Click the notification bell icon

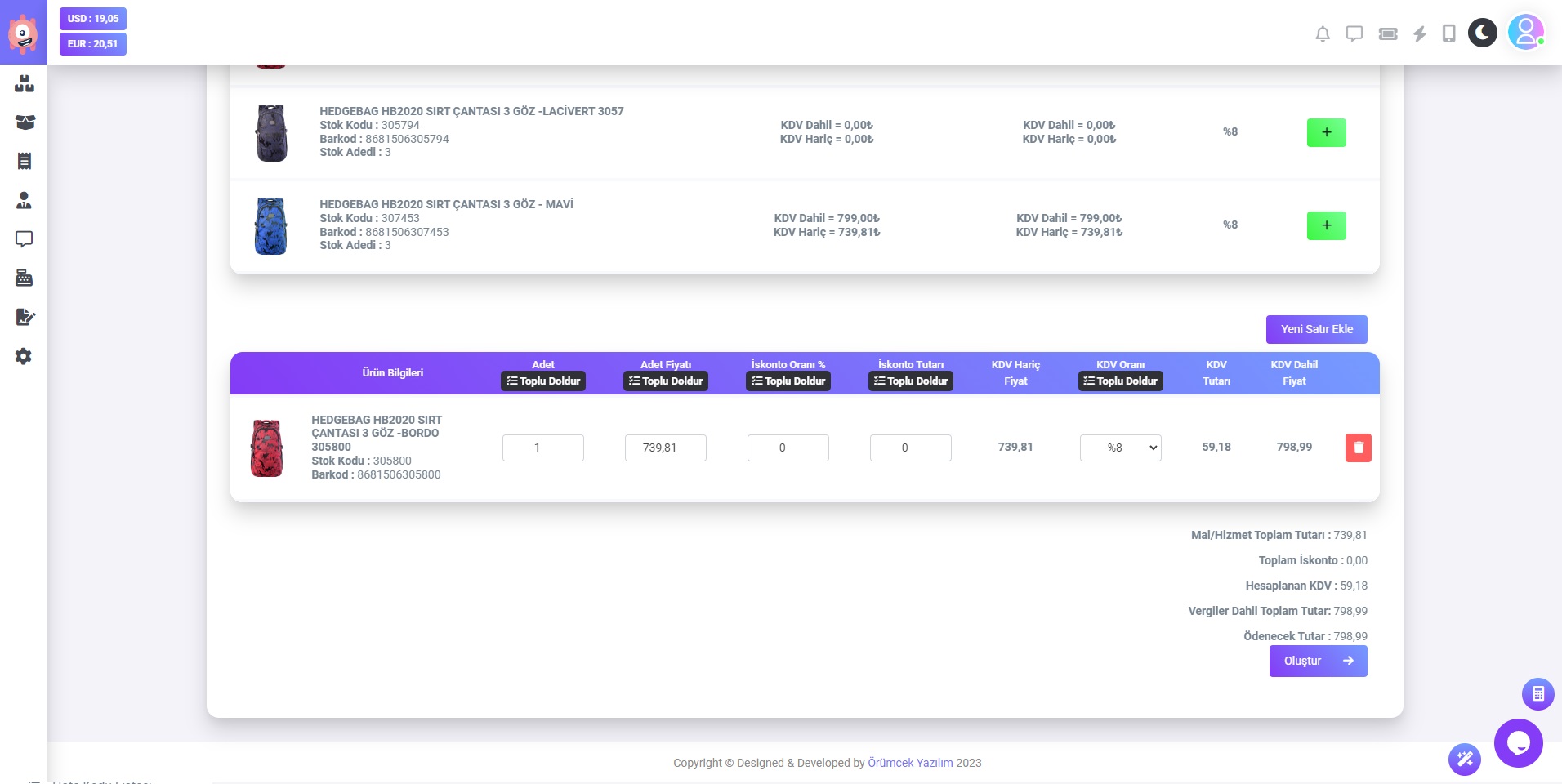1323,33
